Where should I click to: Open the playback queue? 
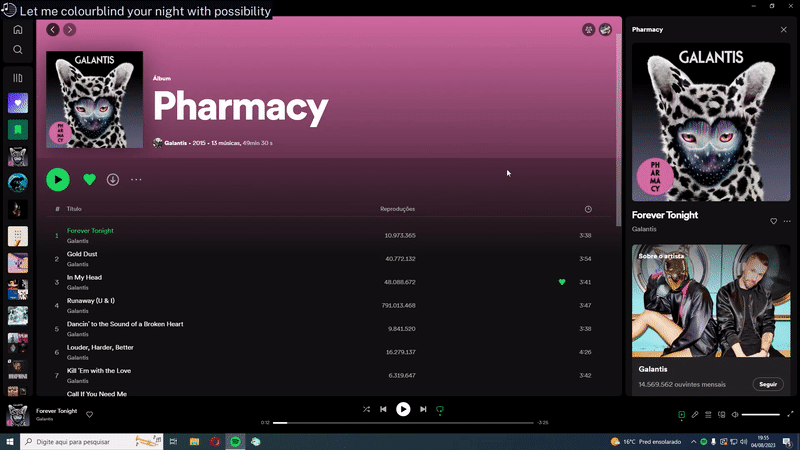pos(708,415)
